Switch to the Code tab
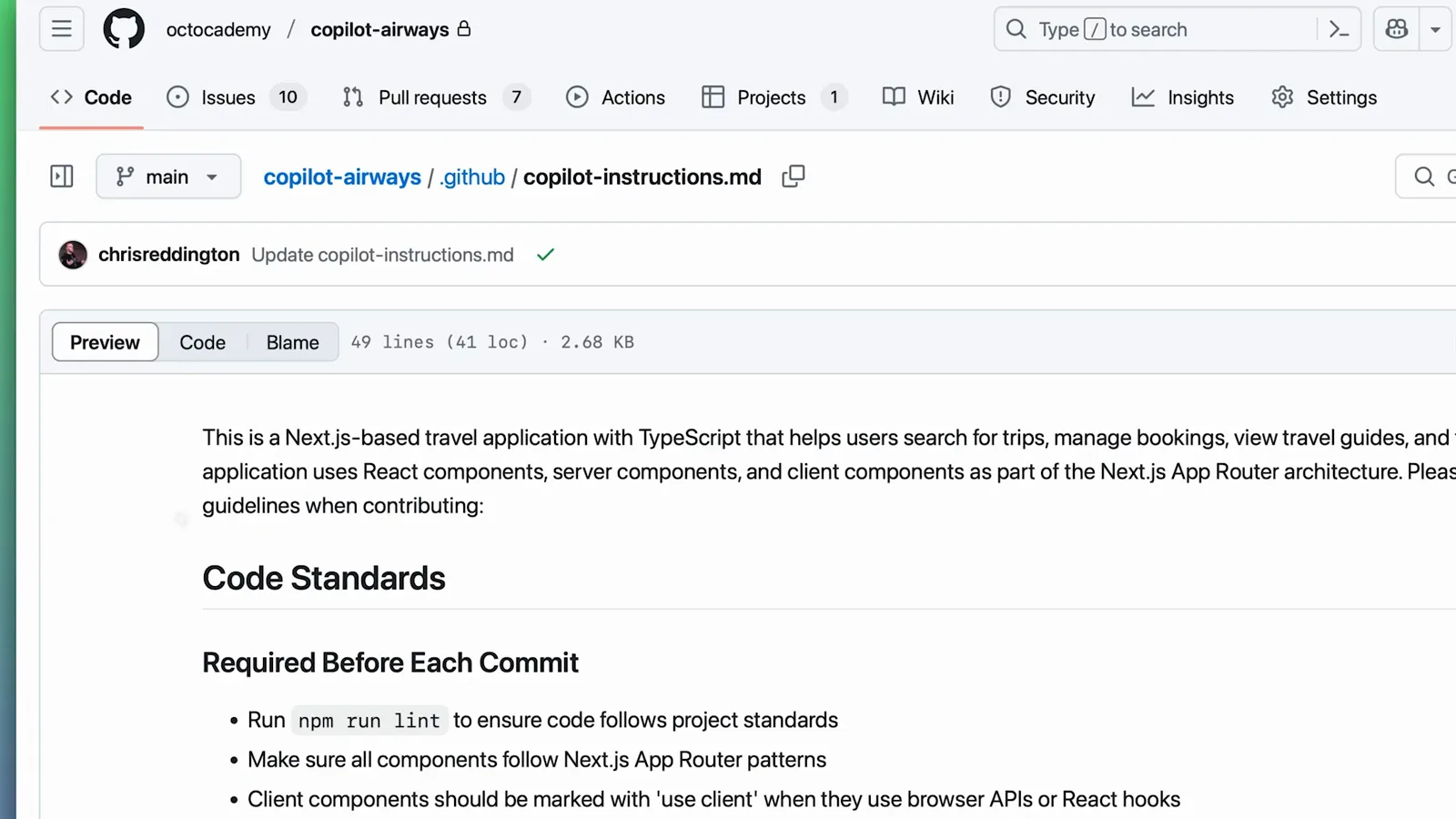The width and height of the screenshot is (1456, 819). click(91, 97)
